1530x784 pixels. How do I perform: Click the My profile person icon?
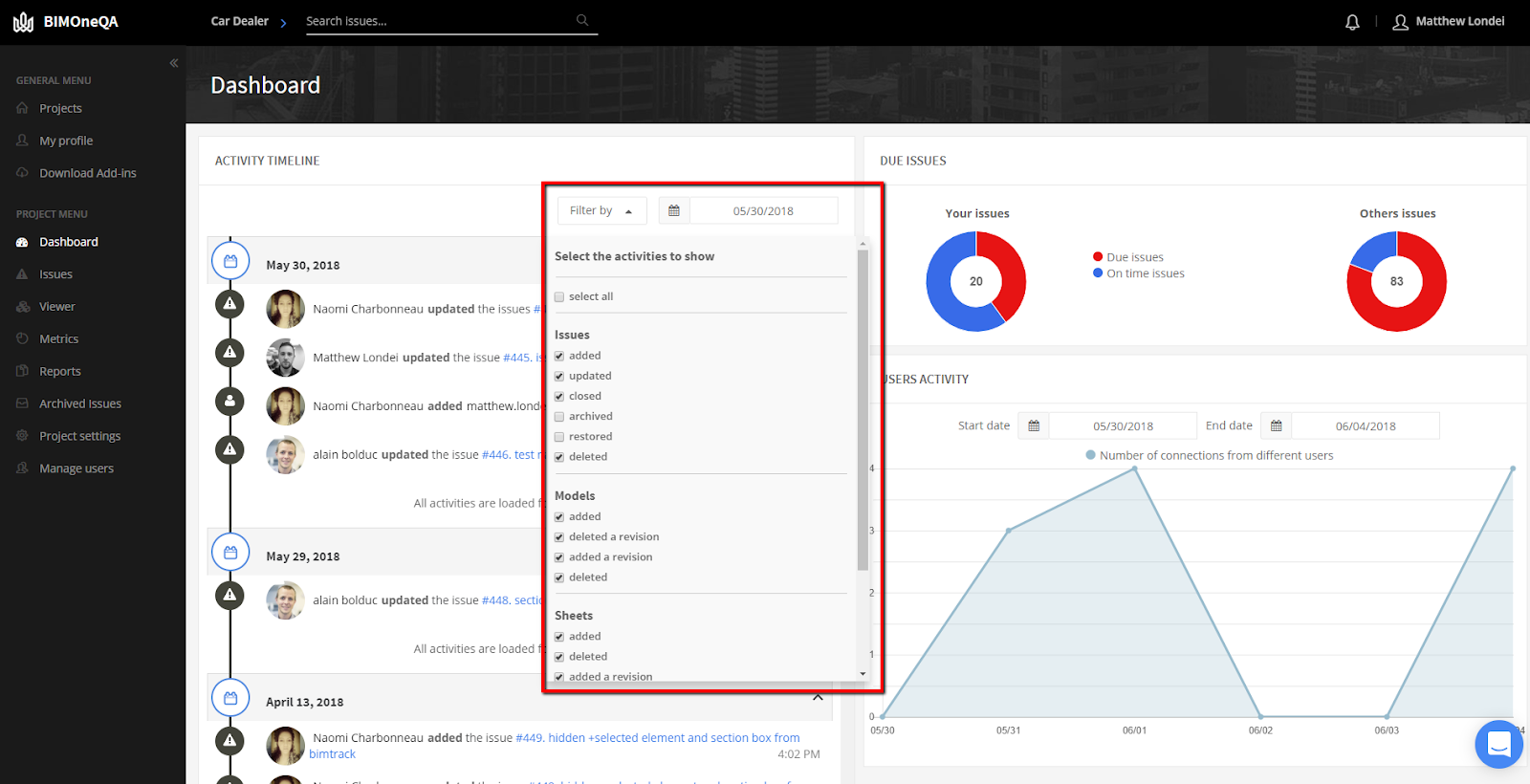[x=22, y=141]
